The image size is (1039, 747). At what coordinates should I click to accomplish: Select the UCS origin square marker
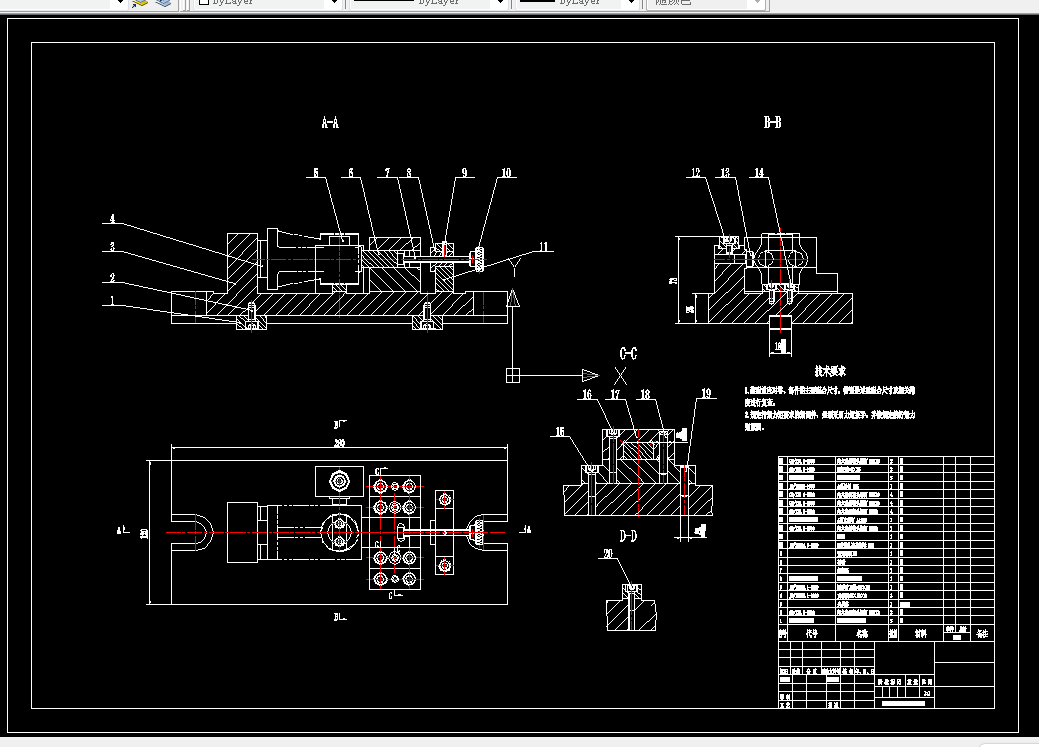513,376
